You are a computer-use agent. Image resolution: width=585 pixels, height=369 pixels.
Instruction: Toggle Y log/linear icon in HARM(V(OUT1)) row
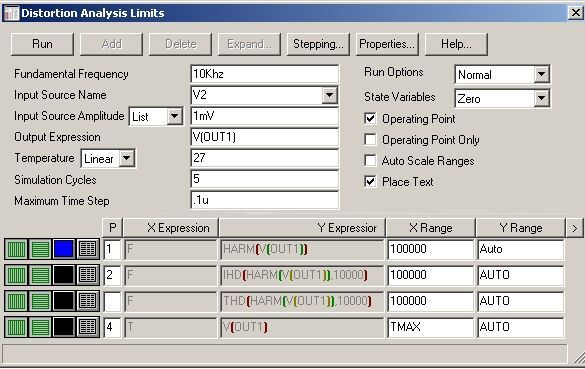(x=40, y=249)
